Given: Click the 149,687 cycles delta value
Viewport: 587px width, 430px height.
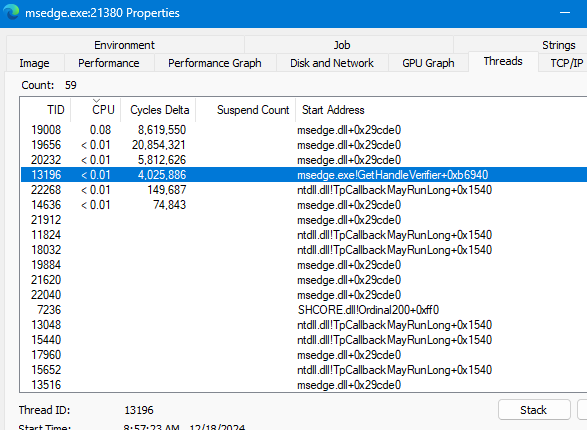Looking at the screenshot, I should click(167, 189).
